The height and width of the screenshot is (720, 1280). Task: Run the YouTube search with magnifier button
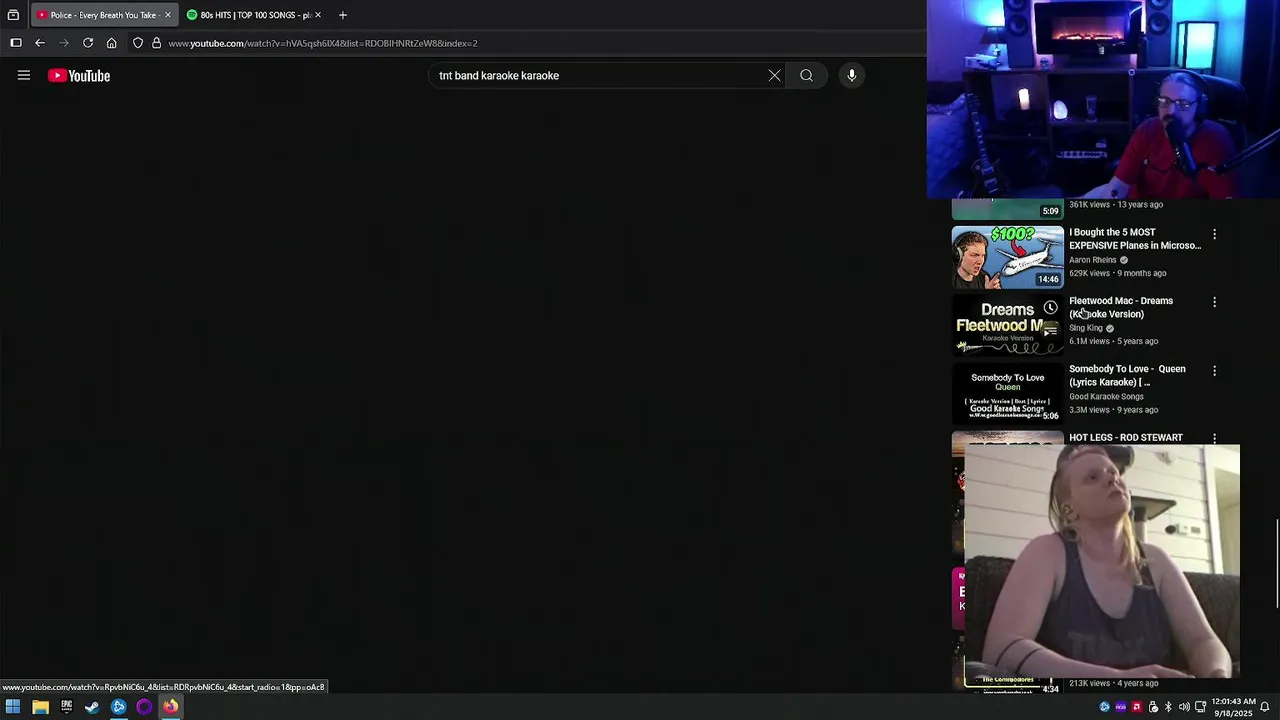[806, 75]
